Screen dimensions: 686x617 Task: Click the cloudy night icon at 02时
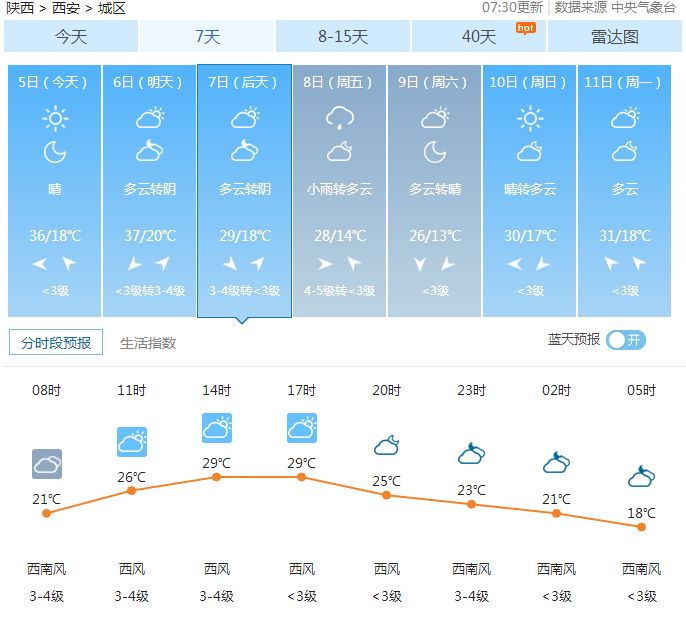[x=556, y=463]
